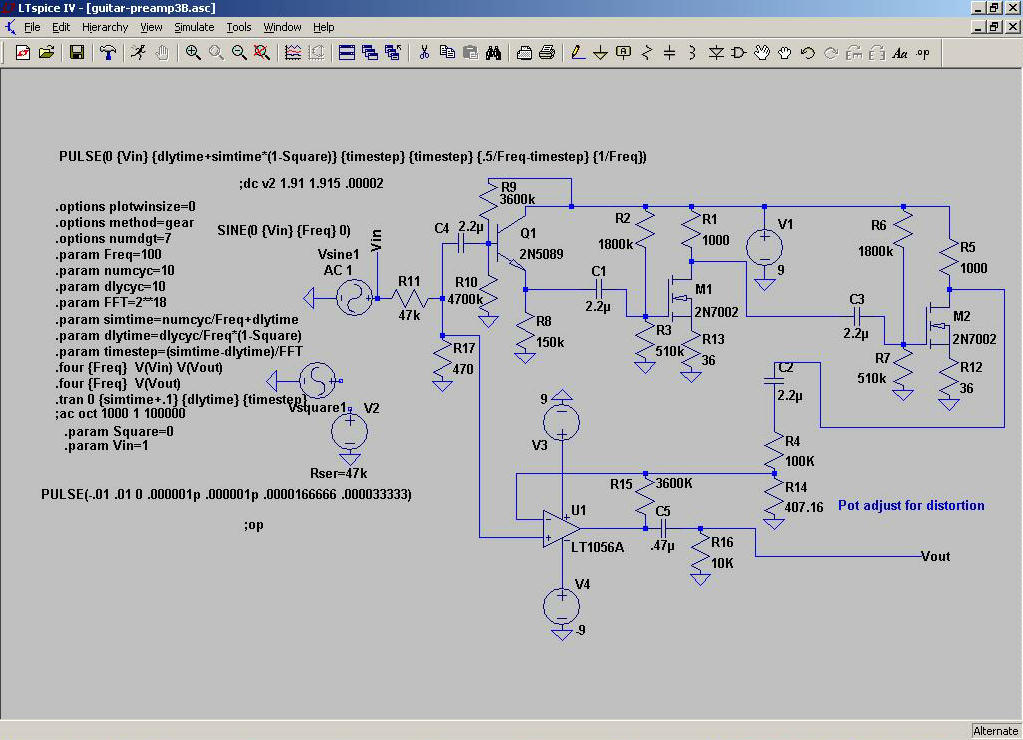The width and height of the screenshot is (1023, 740).
Task: Click the '.four {Freq} V(Vout)' directive
Action: click(x=118, y=384)
